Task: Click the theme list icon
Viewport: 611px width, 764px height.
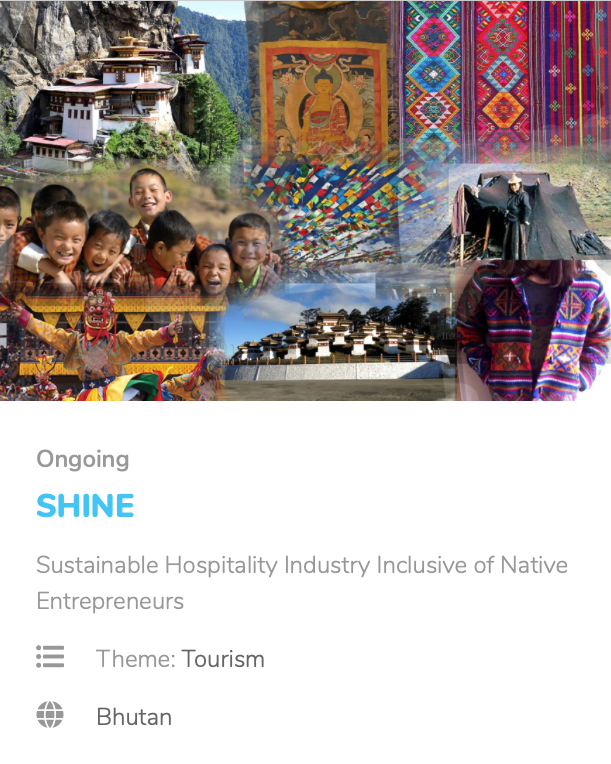Action: click(50, 656)
